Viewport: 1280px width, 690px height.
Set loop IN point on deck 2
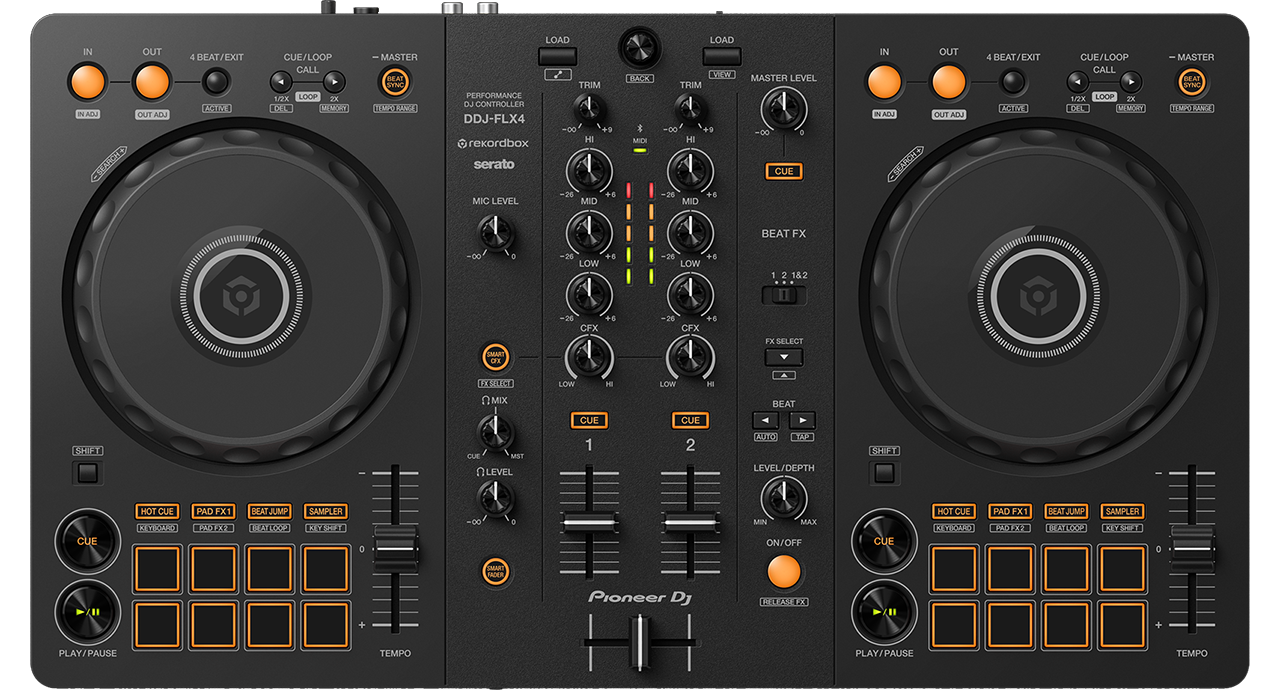coord(885,82)
